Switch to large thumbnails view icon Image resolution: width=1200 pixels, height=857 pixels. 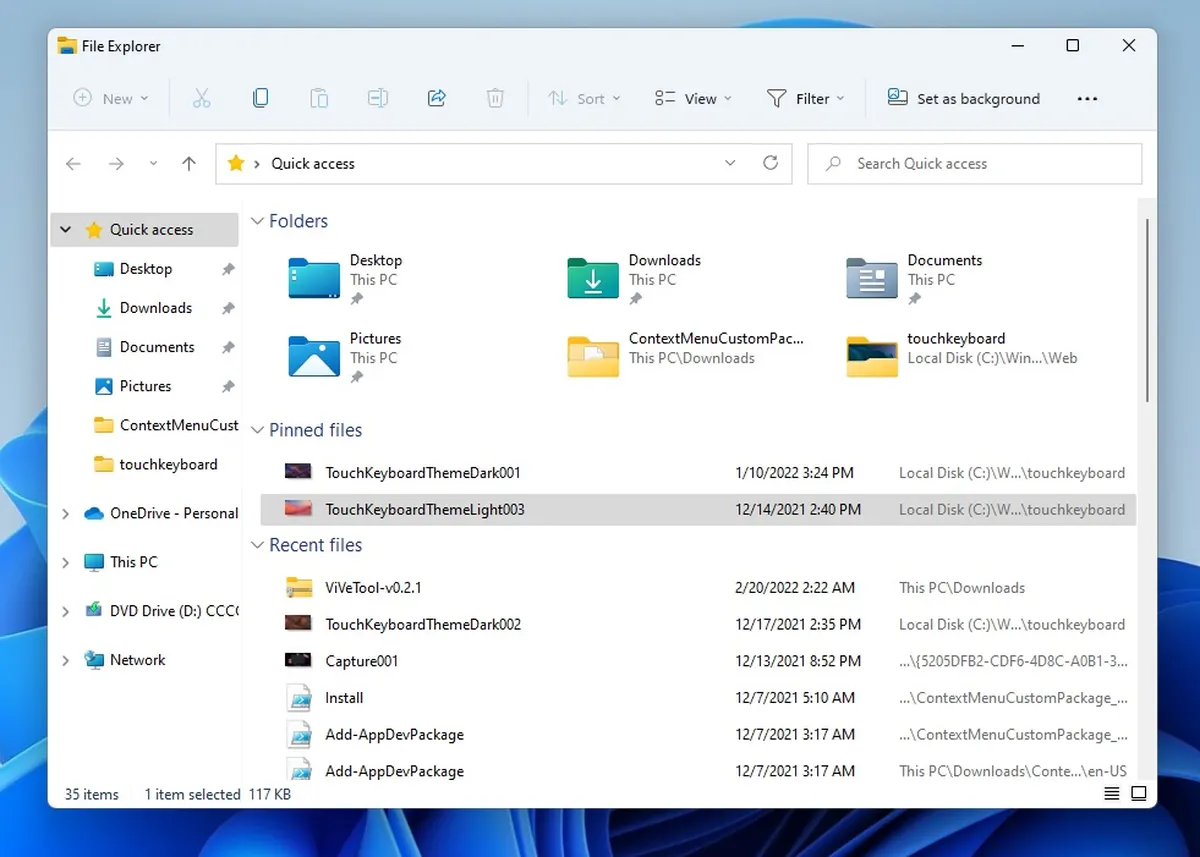1138,794
